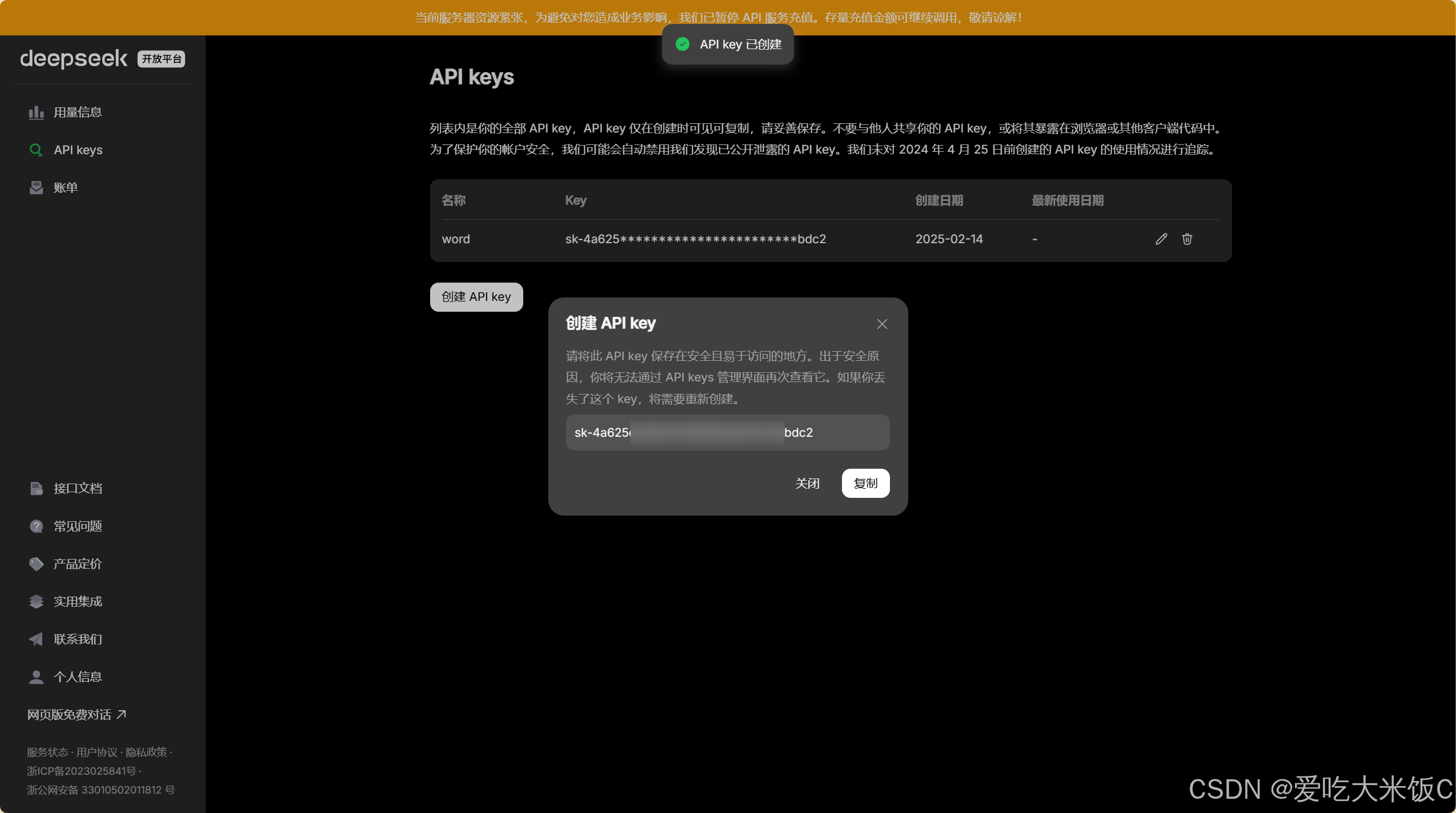Click the pencil edit icon for word key
Screen dimensions: 1456x813
(x=1161, y=239)
